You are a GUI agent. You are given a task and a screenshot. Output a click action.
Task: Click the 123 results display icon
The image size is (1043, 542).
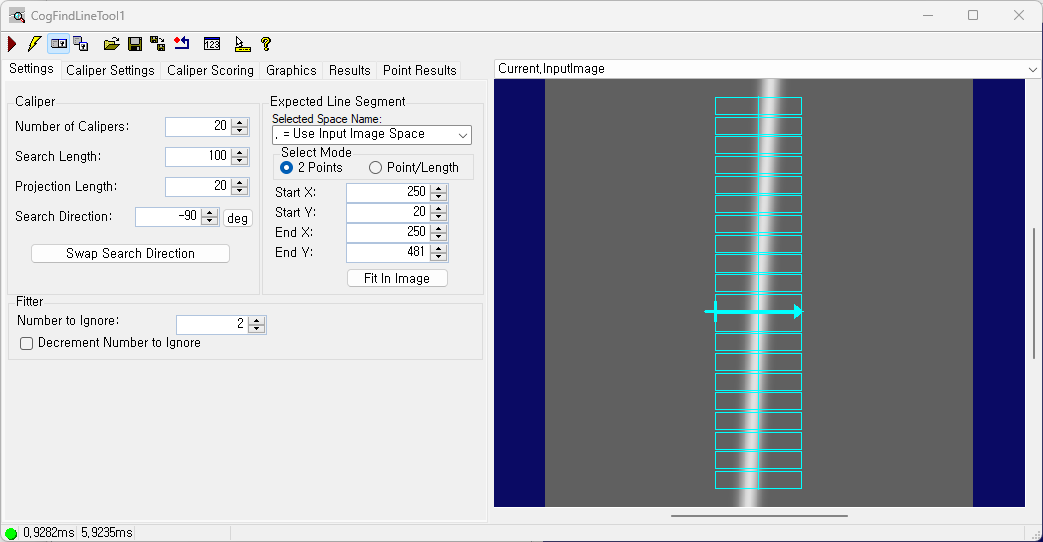coord(212,44)
